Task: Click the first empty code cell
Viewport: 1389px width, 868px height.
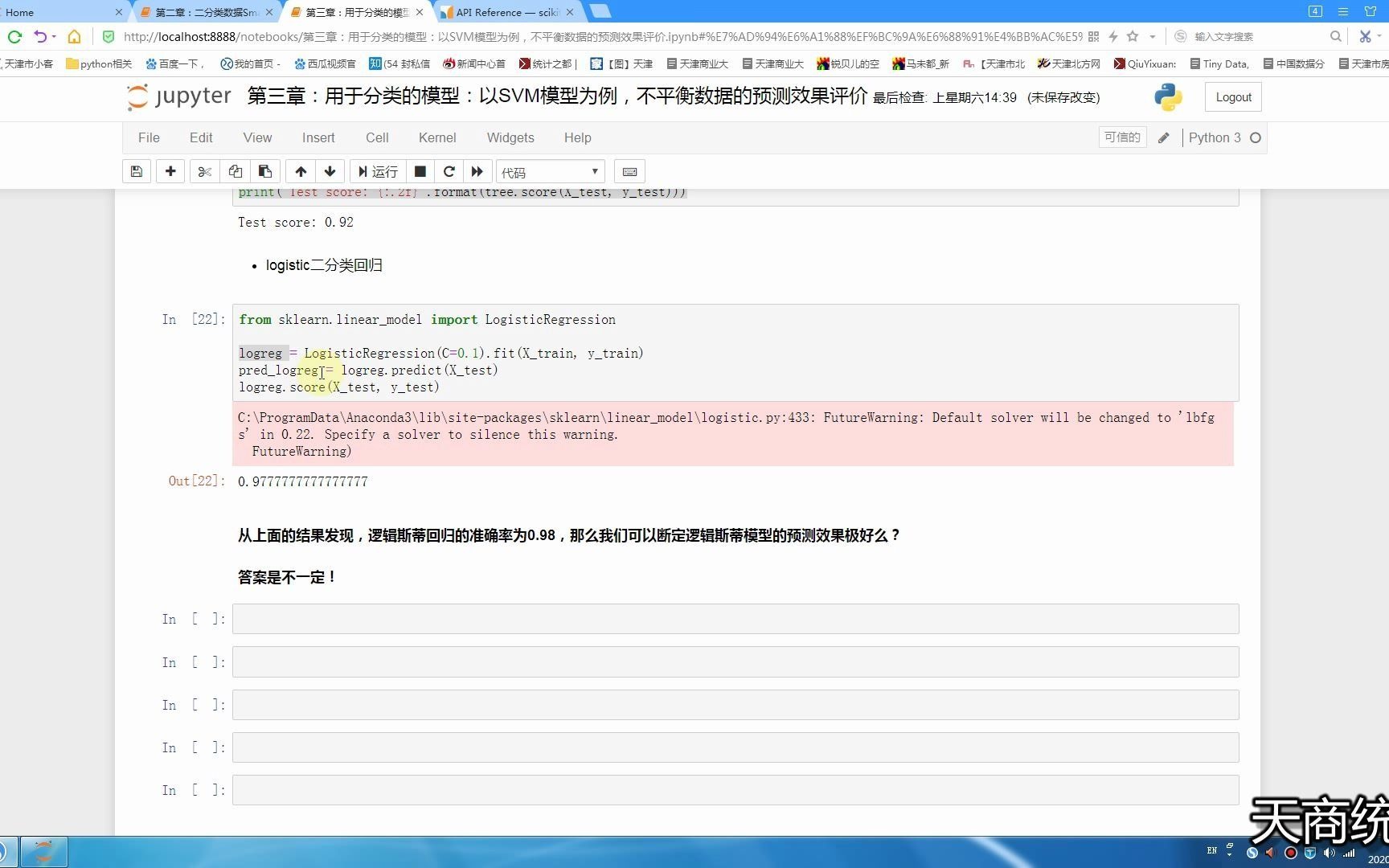Action: pyautogui.click(x=735, y=619)
